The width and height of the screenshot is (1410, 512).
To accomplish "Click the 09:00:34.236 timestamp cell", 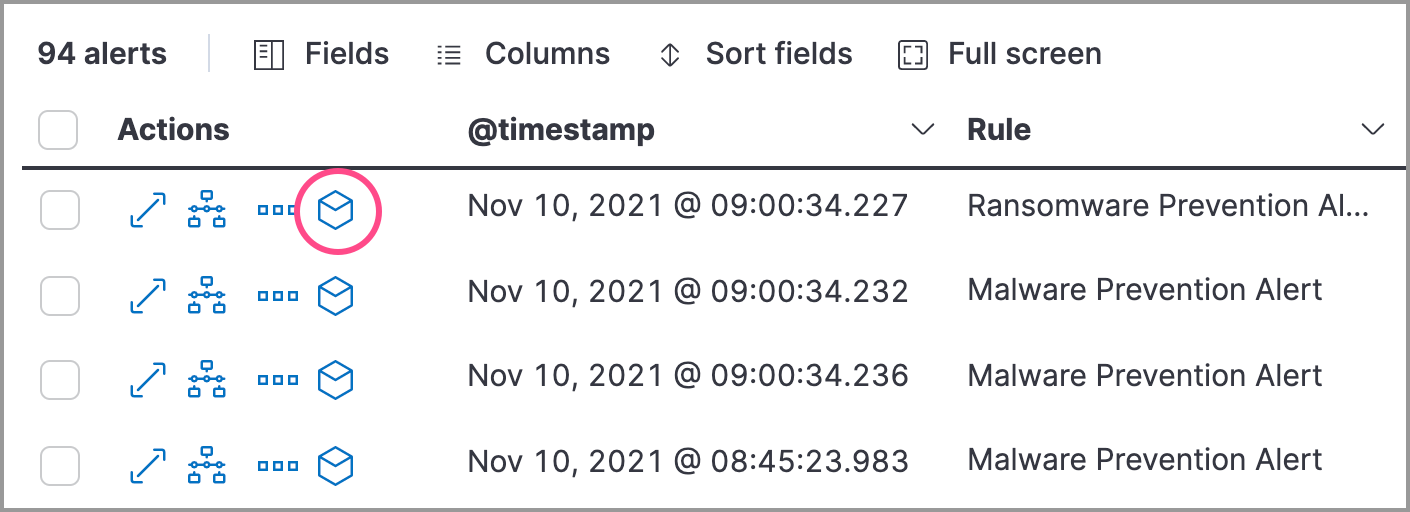I will (688, 376).
